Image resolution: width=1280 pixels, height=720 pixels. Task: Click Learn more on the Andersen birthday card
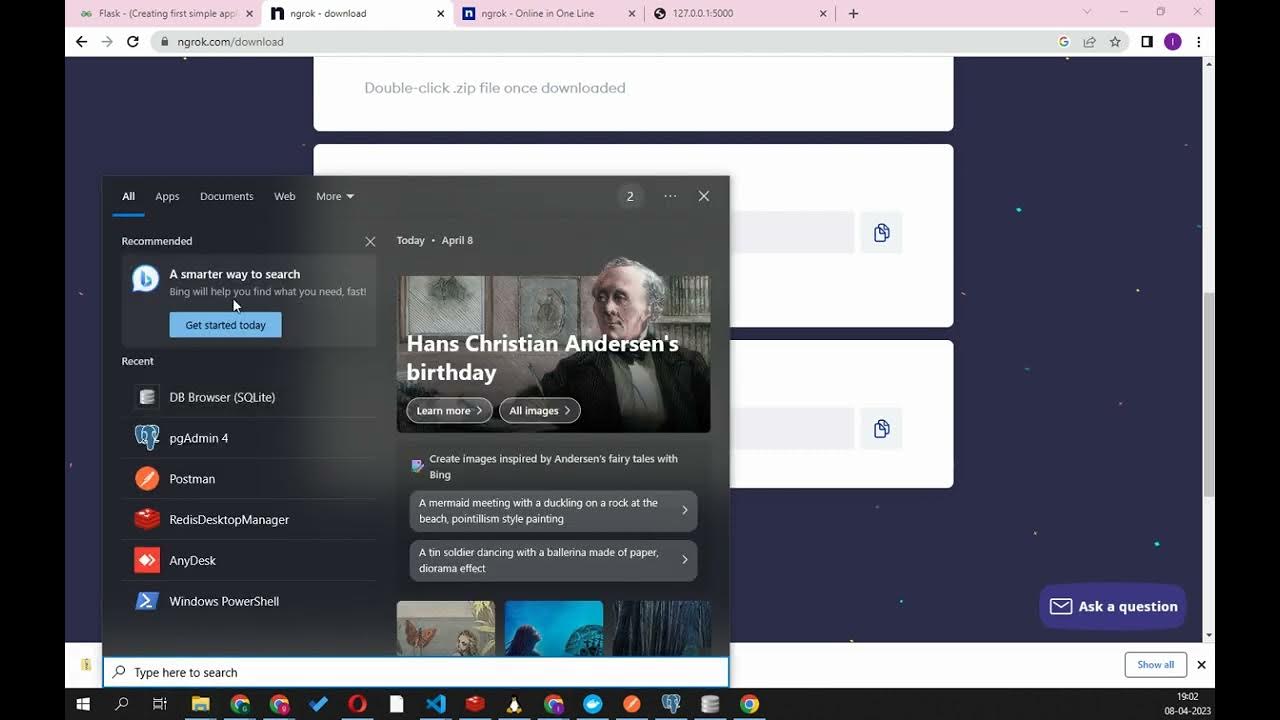coord(449,411)
